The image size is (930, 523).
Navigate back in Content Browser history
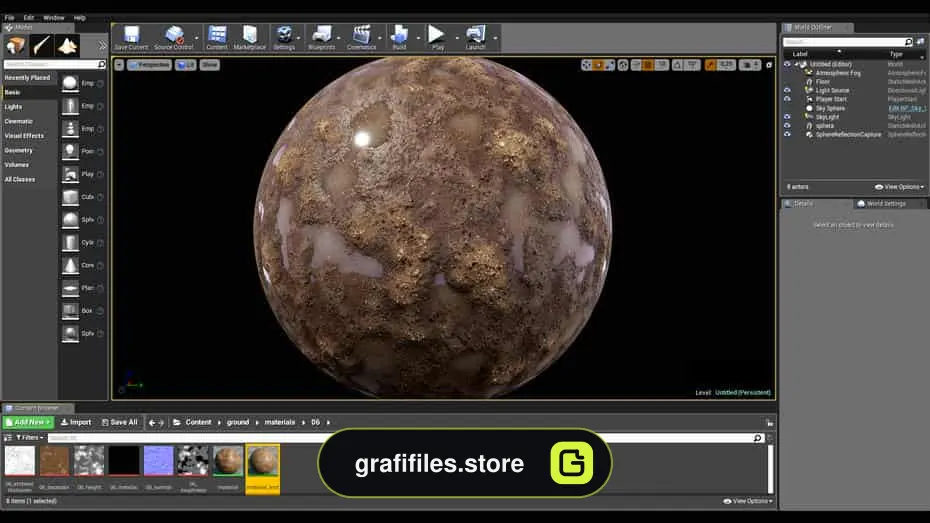(152, 423)
